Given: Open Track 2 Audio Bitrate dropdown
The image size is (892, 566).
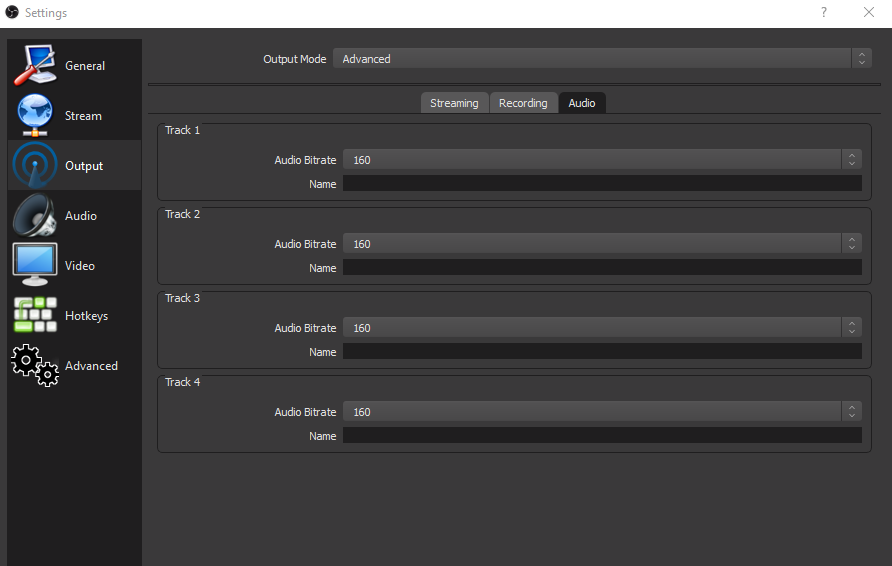Looking at the screenshot, I should [x=602, y=244].
